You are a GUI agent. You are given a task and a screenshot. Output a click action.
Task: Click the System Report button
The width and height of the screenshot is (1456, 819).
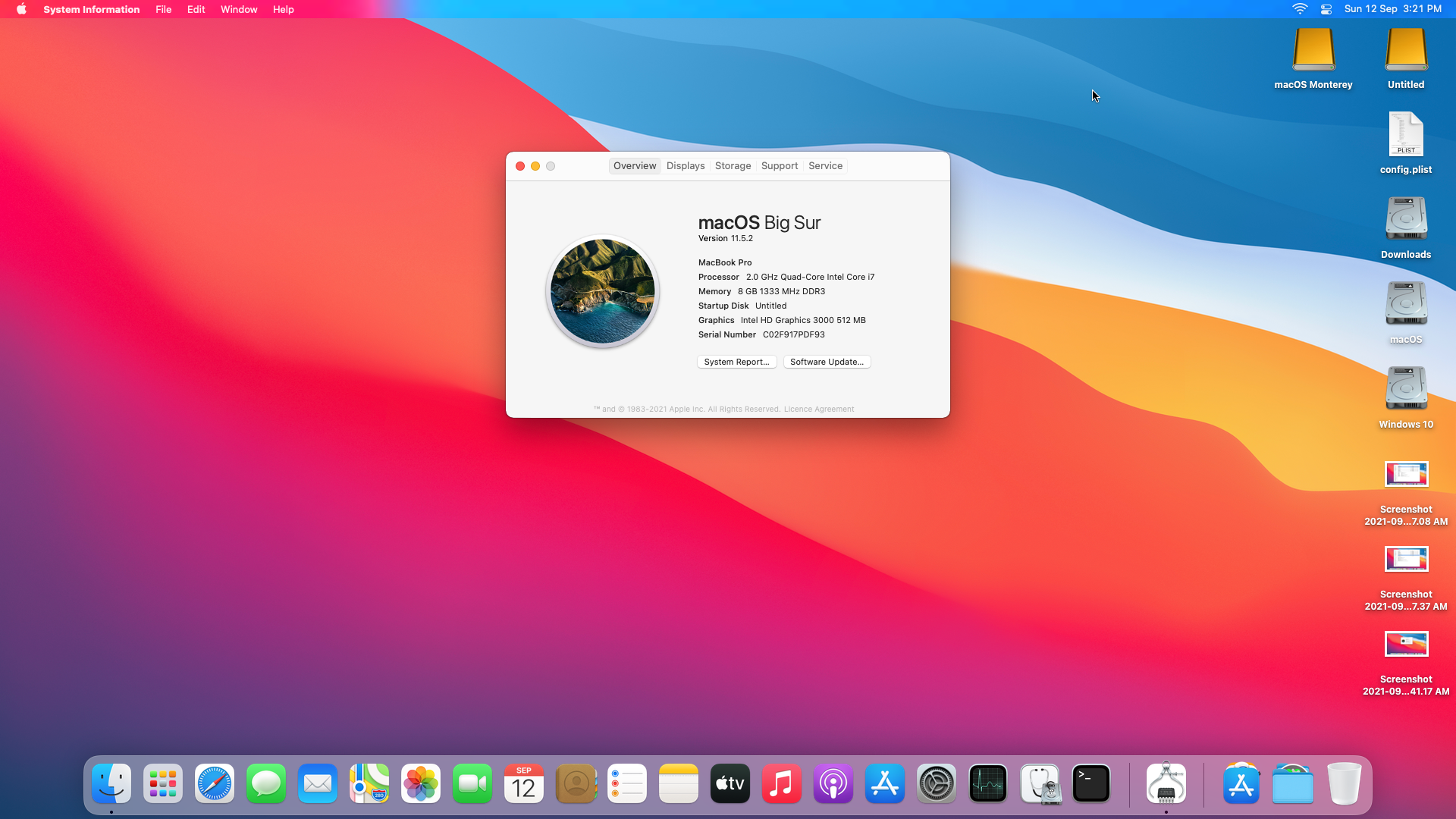pyautogui.click(x=736, y=362)
